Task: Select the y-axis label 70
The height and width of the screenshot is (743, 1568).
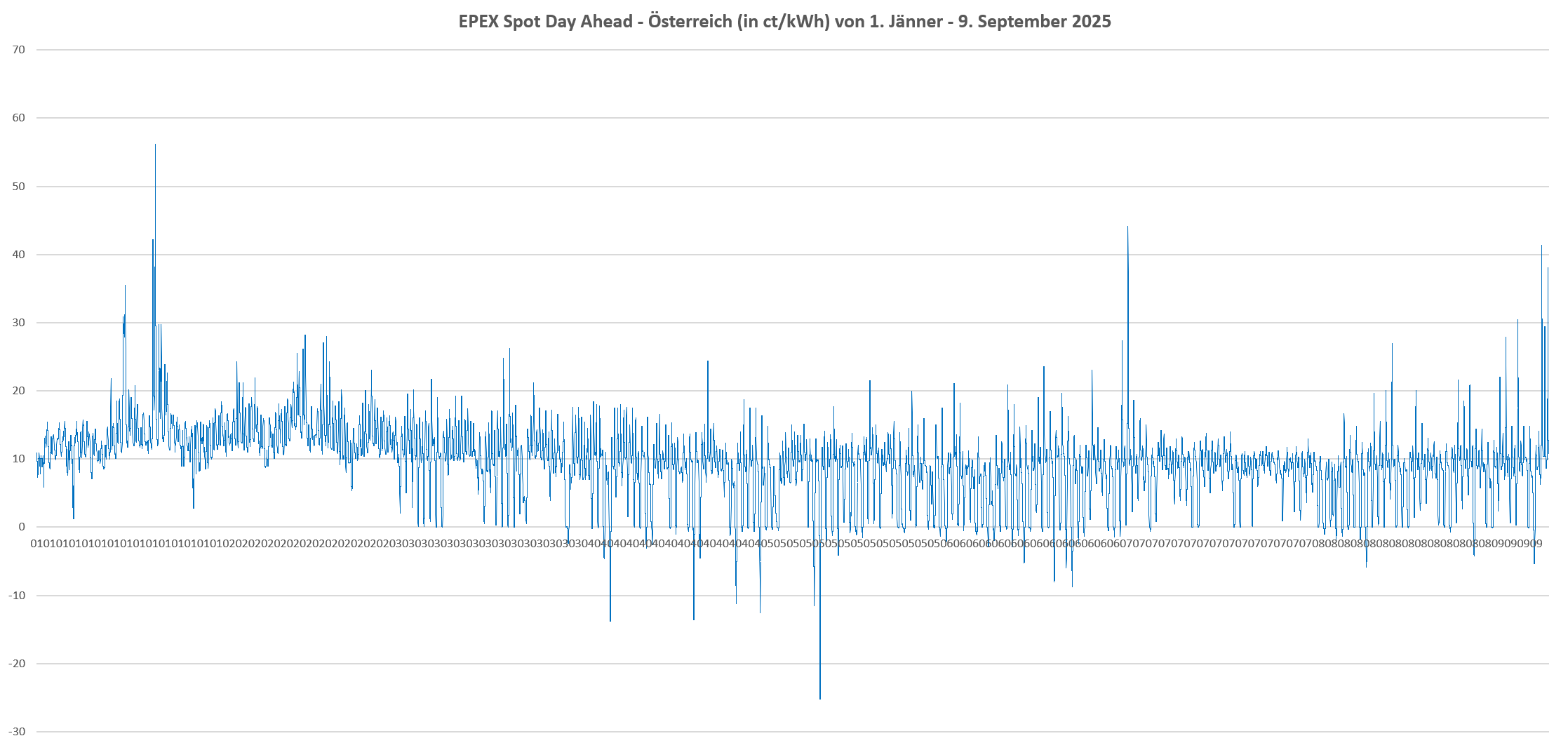Action: (x=19, y=50)
